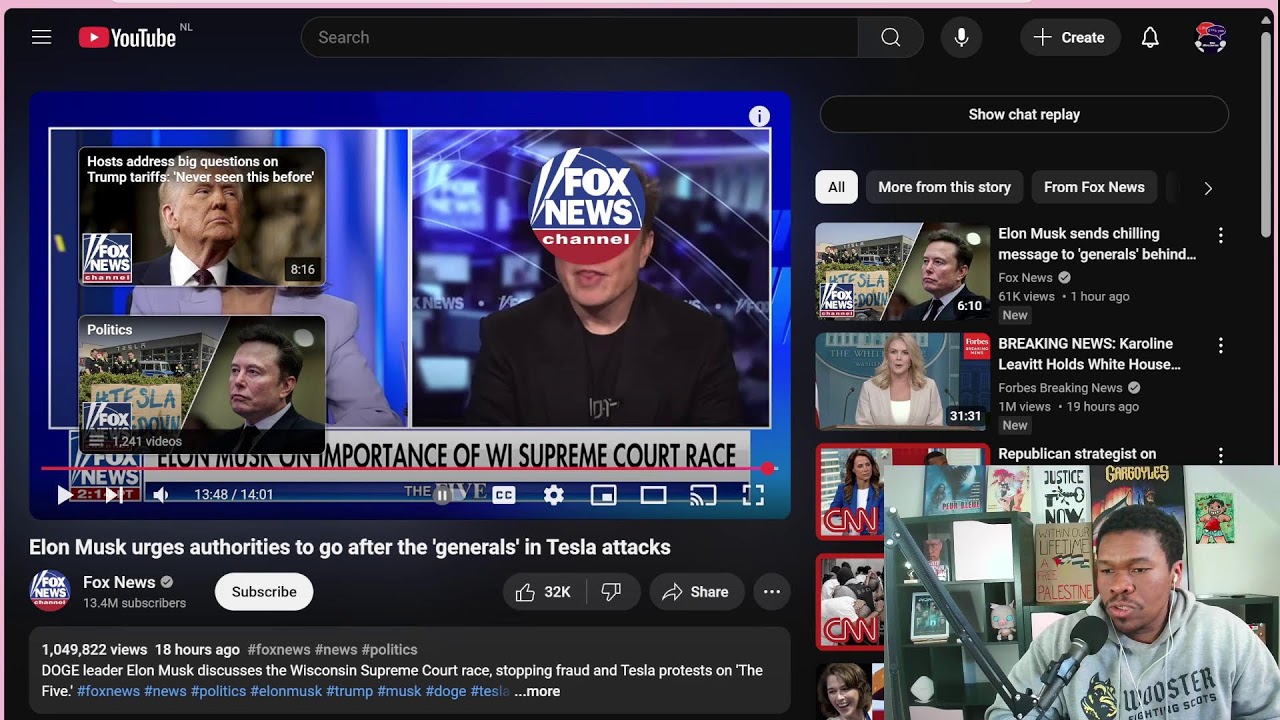This screenshot has width=1280, height=720.
Task: Select the From Fox News chip
Action: pos(1094,187)
